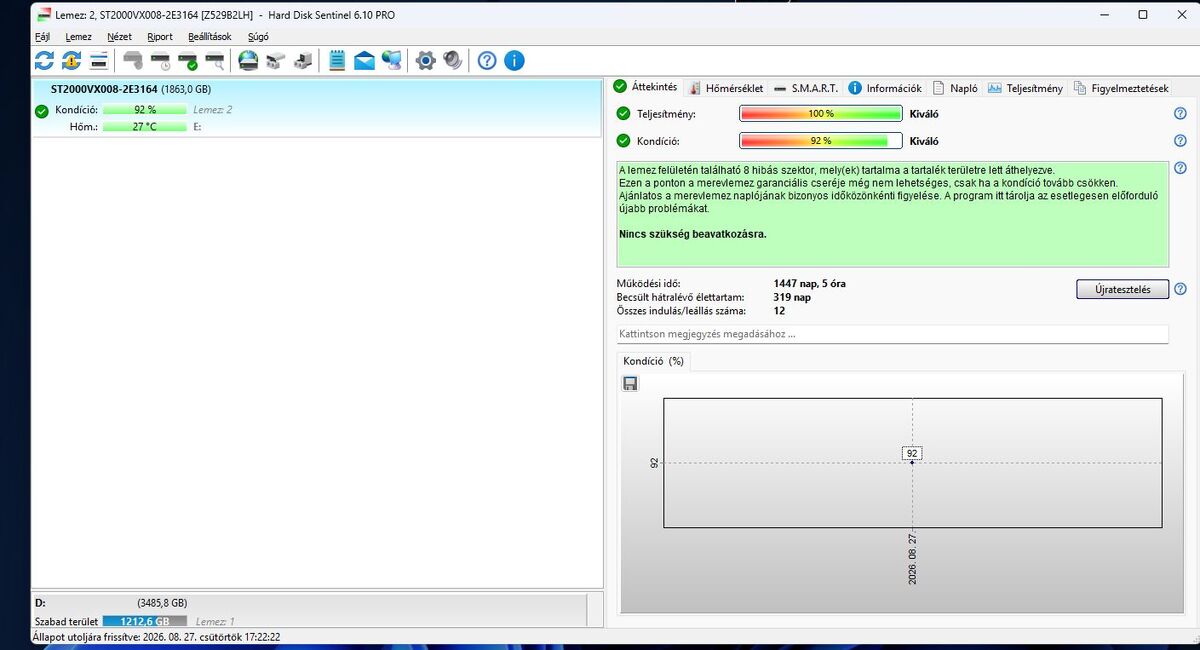This screenshot has width=1200, height=650.
Task: Click the blue Refresh arrows toolbar icon
Action: [x=44, y=60]
